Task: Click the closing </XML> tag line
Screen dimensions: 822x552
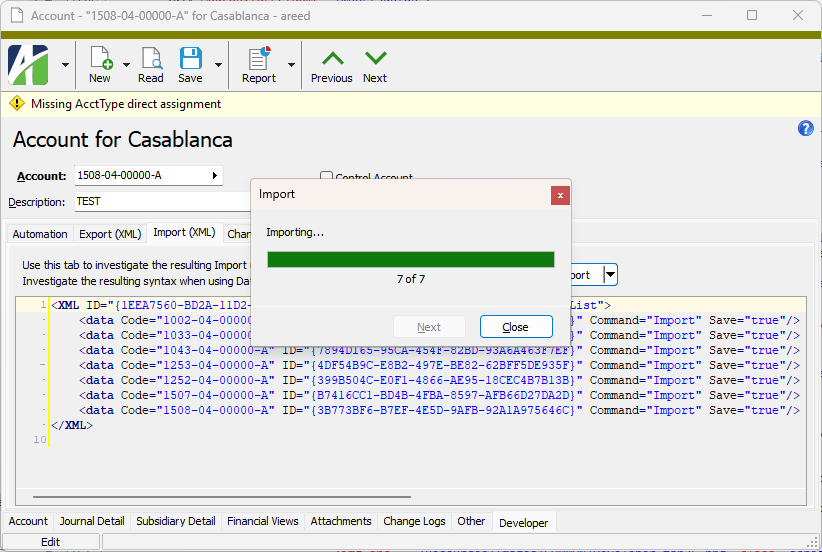Action: tap(72, 425)
